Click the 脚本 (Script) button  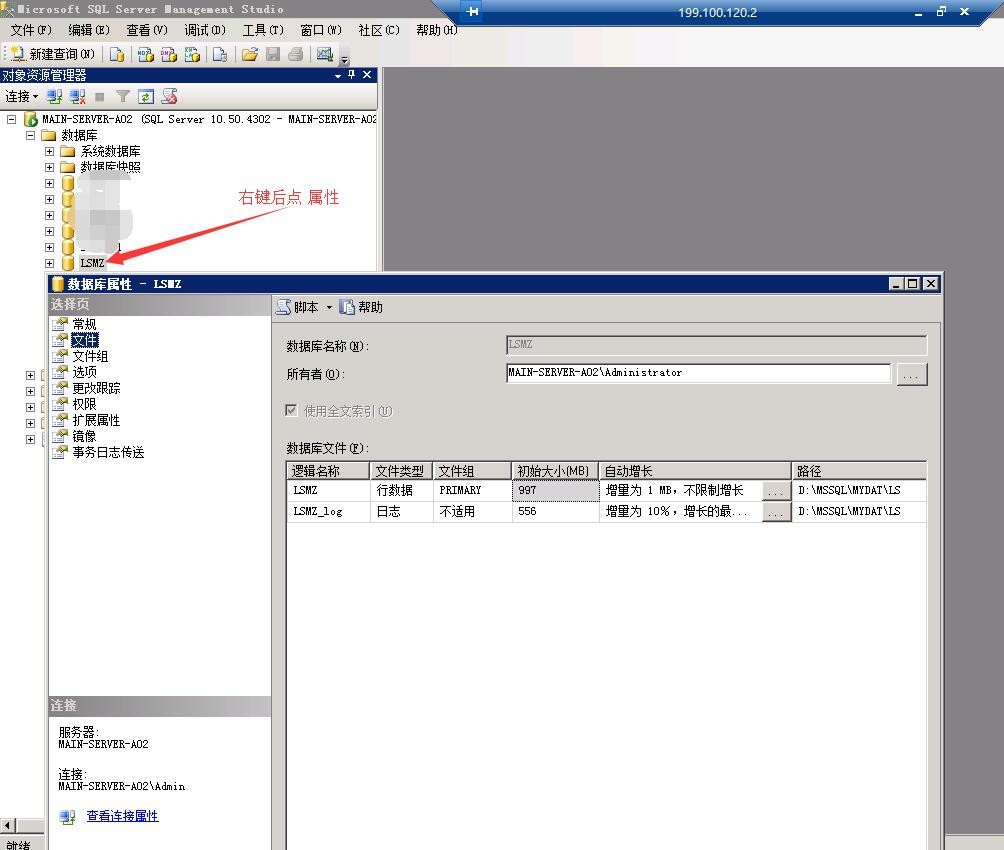[x=298, y=307]
